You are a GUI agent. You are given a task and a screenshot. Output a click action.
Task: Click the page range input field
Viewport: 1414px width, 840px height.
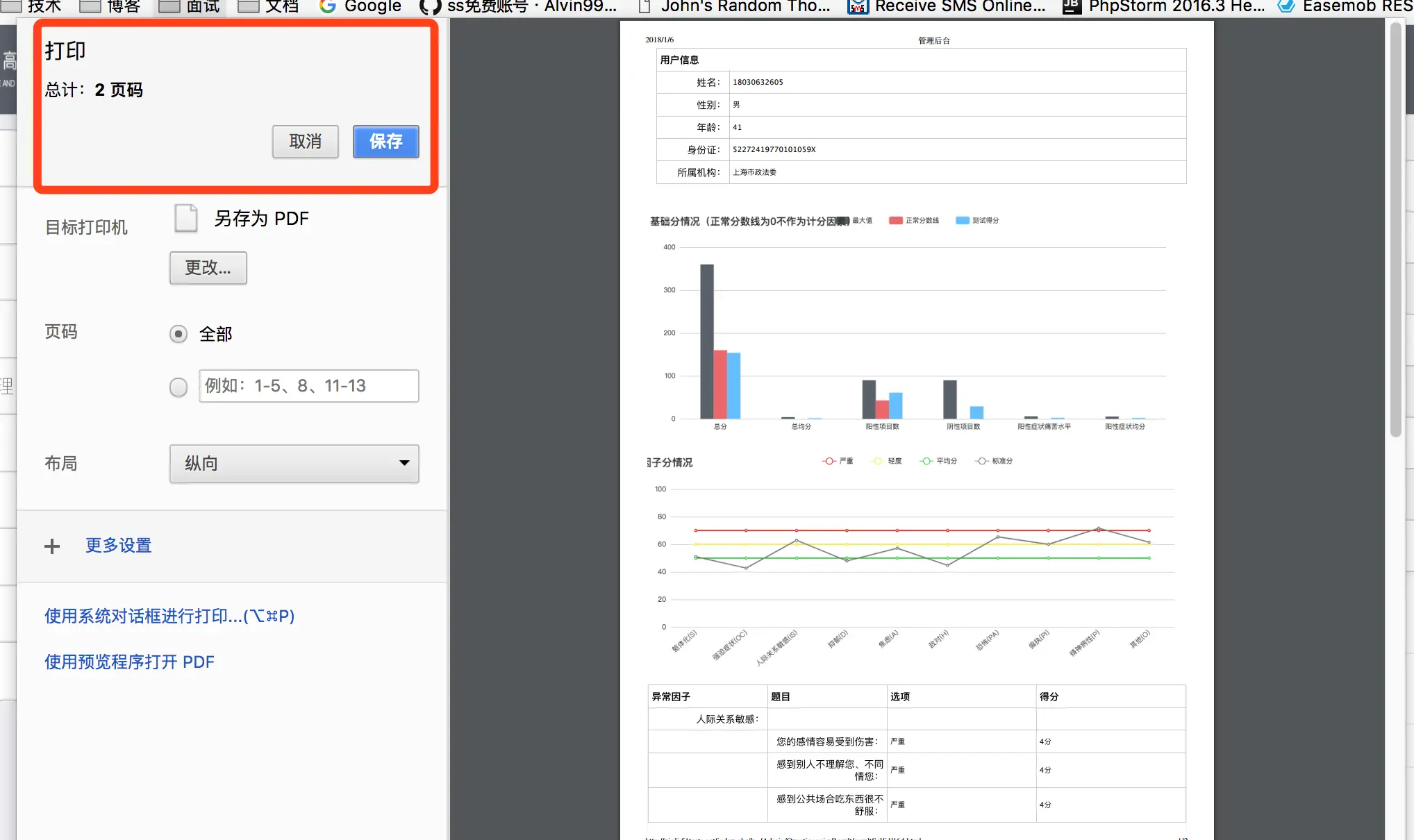pyautogui.click(x=308, y=386)
